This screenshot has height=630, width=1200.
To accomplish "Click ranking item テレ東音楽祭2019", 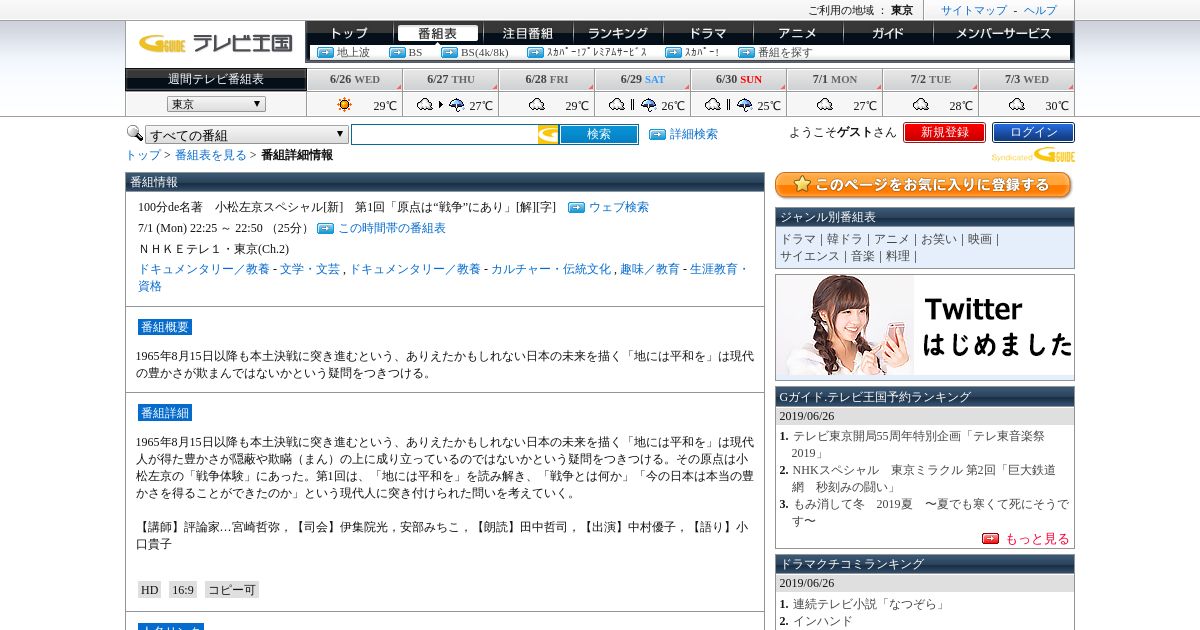I will [918, 444].
